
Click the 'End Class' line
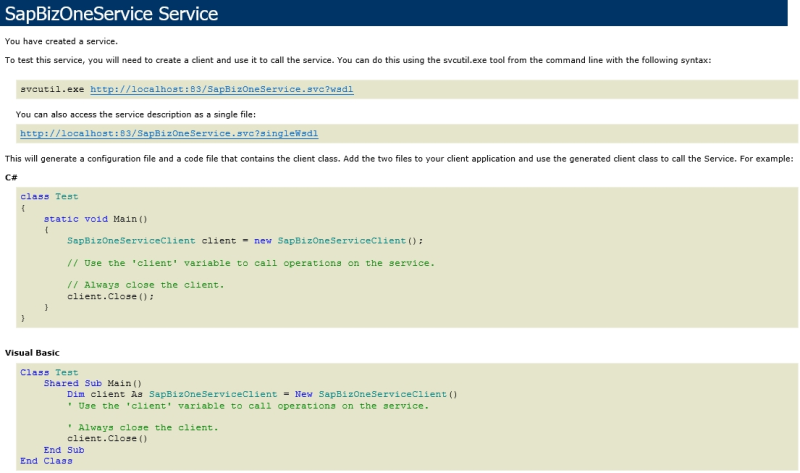coord(46,461)
